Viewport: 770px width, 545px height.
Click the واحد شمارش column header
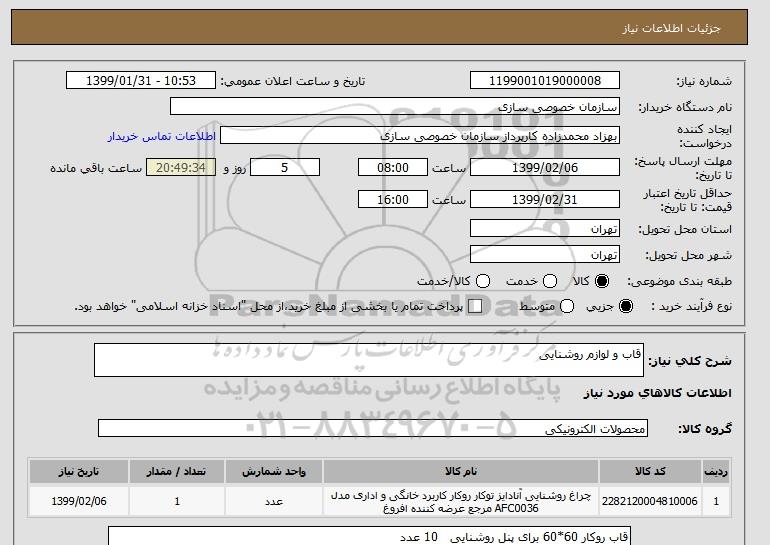point(274,471)
